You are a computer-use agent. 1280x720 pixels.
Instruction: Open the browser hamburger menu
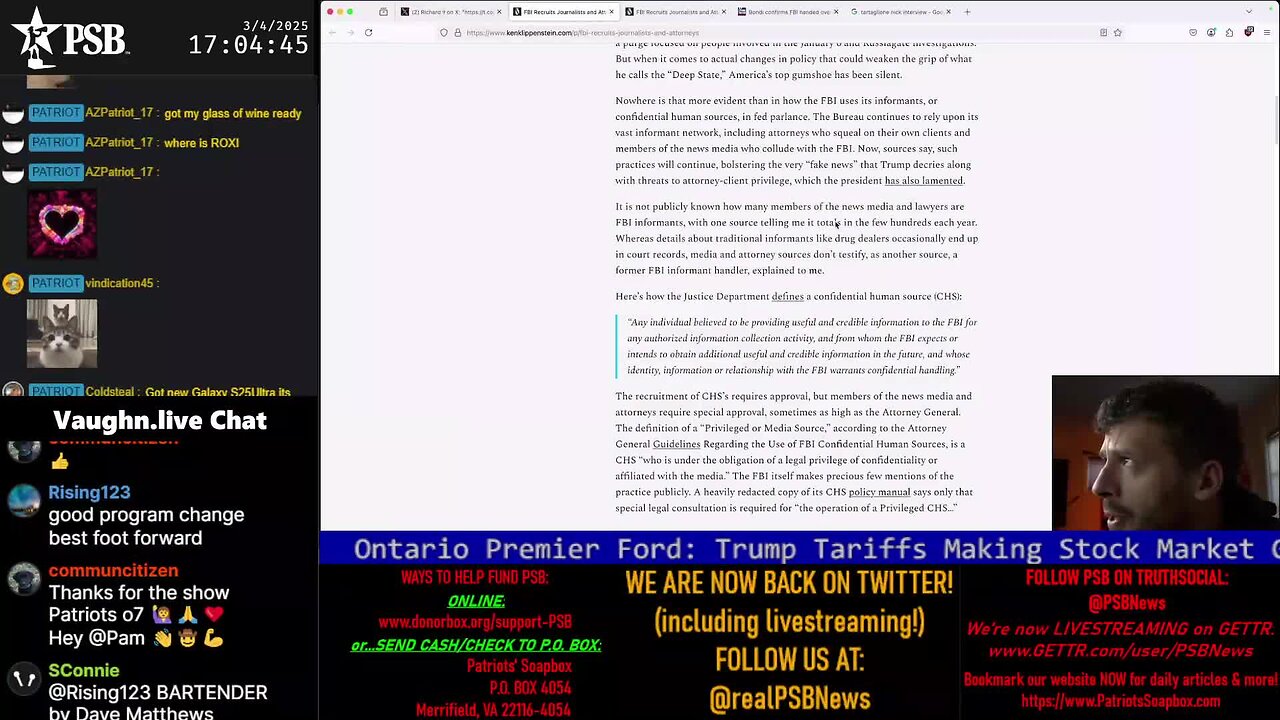pyautogui.click(x=1265, y=32)
